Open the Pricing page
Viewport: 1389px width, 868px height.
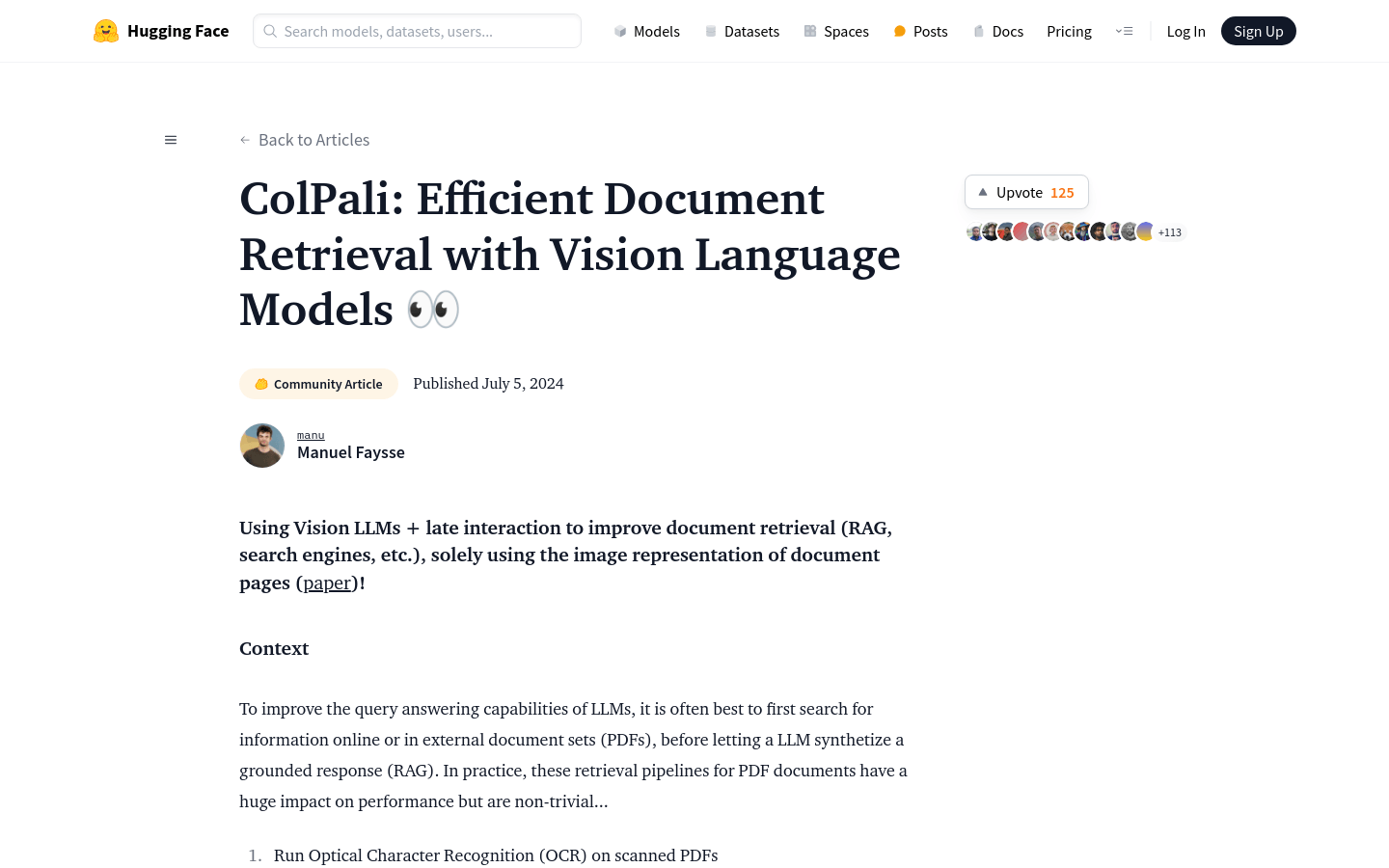point(1069,32)
